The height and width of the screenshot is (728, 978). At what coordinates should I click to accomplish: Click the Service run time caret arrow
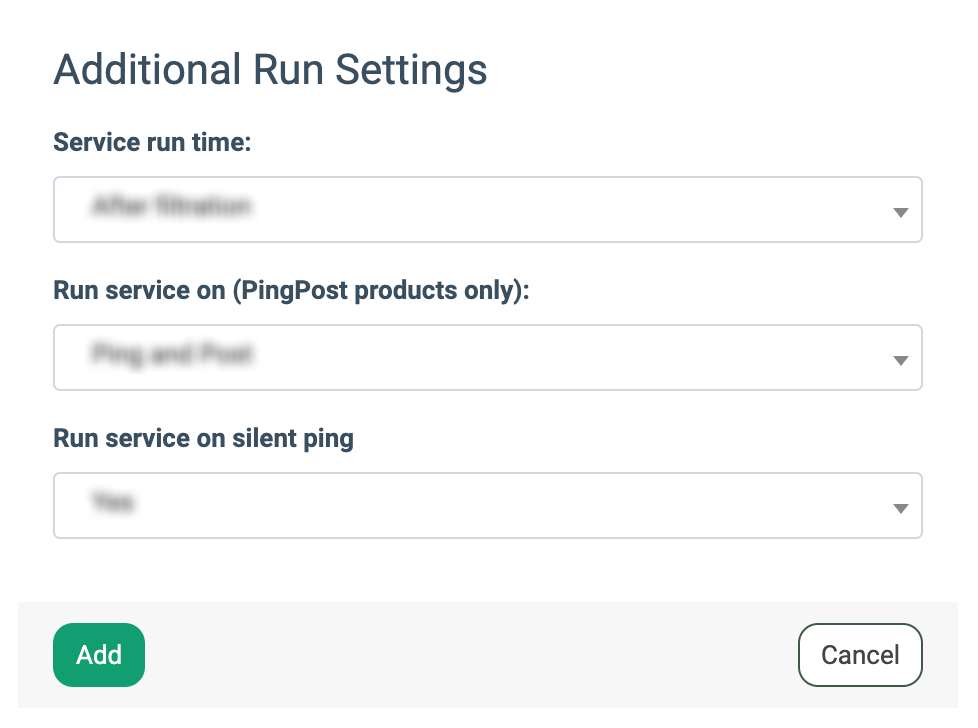point(900,212)
